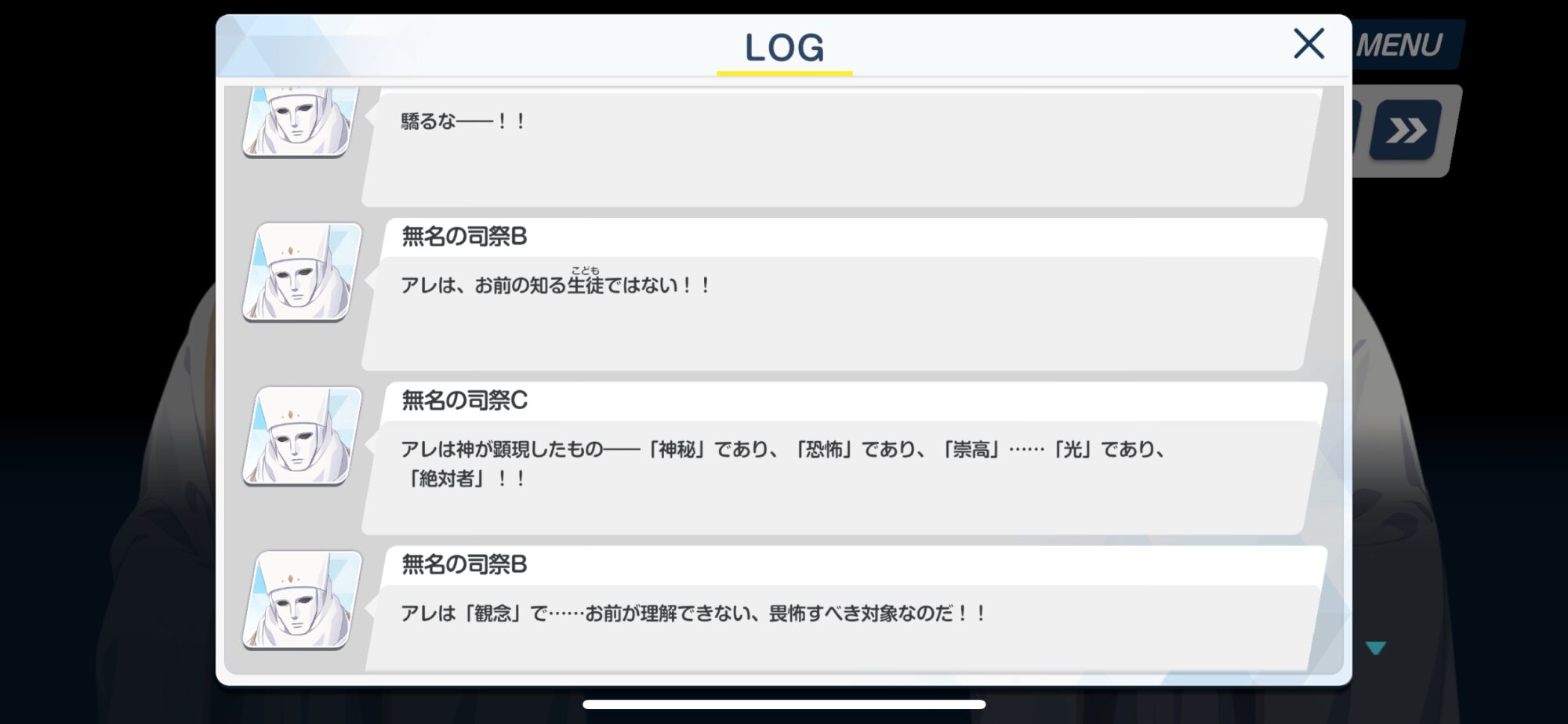Tap 無名の司祭B name above 生徒 message
The width and height of the screenshot is (1568, 724).
(464, 236)
